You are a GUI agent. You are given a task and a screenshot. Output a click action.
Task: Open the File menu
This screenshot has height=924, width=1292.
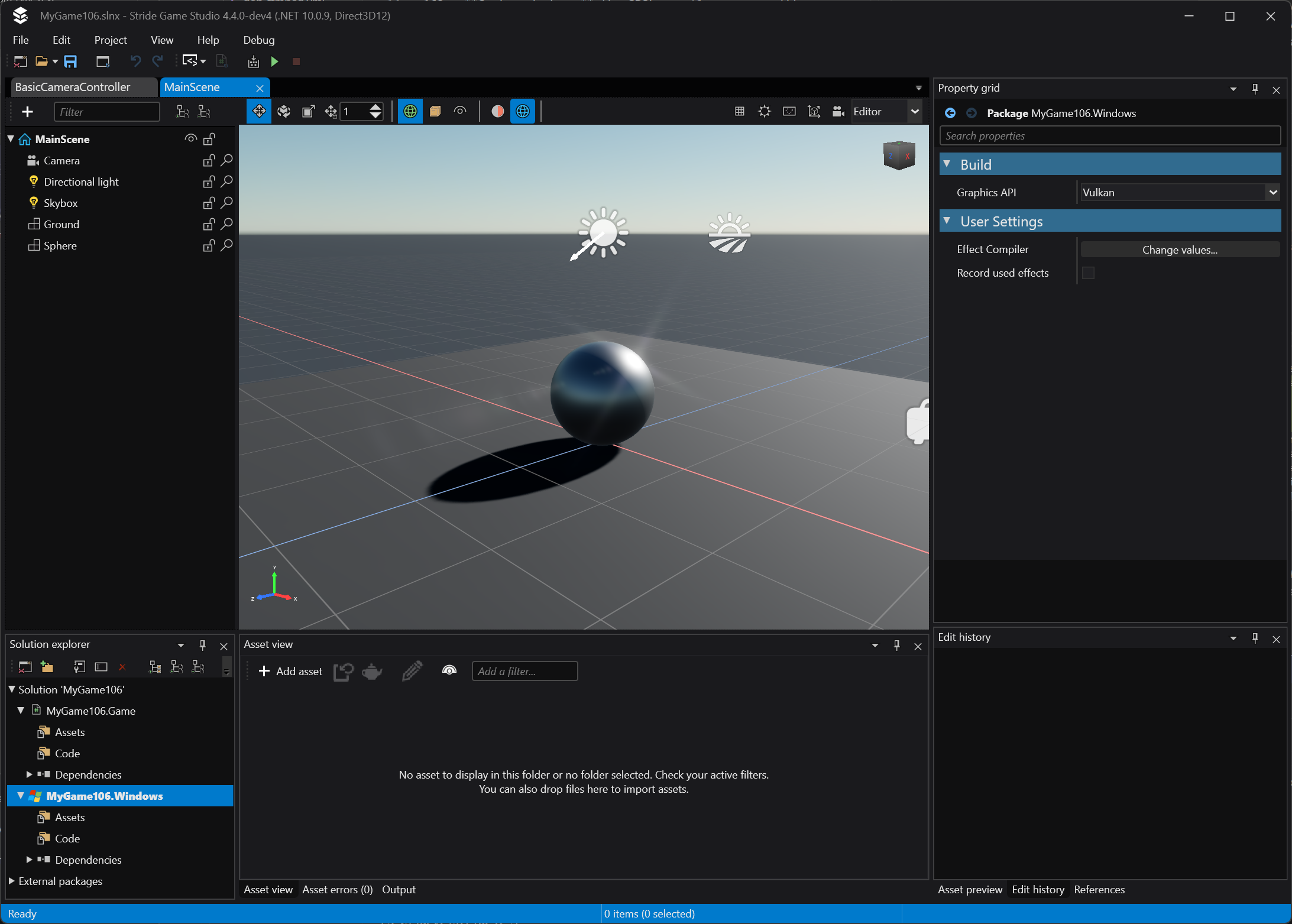(21, 40)
